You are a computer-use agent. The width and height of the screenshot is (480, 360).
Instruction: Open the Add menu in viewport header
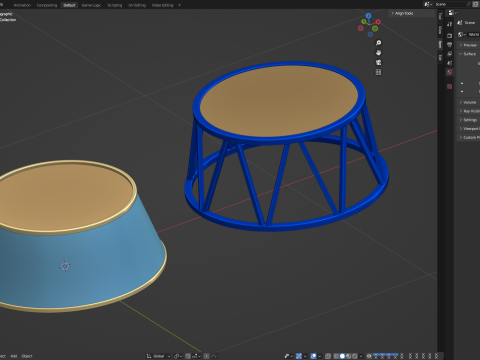coord(14,356)
